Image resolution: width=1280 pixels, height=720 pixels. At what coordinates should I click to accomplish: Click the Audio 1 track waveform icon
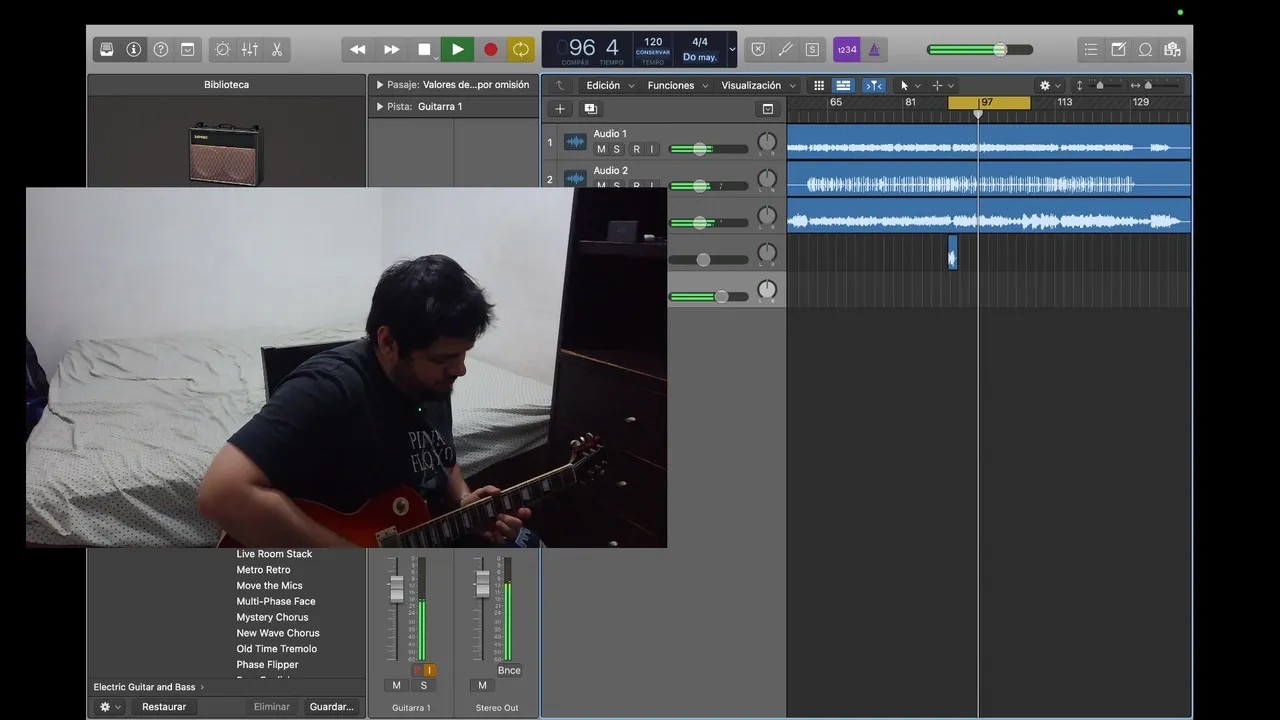pos(575,142)
